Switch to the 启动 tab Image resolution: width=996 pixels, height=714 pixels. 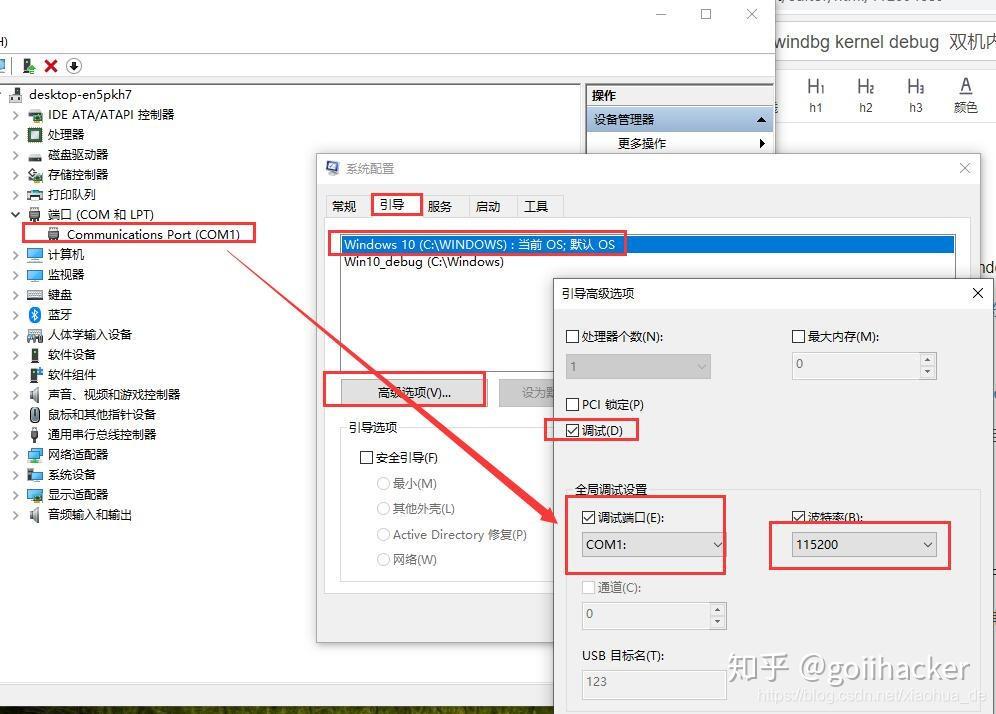point(488,206)
